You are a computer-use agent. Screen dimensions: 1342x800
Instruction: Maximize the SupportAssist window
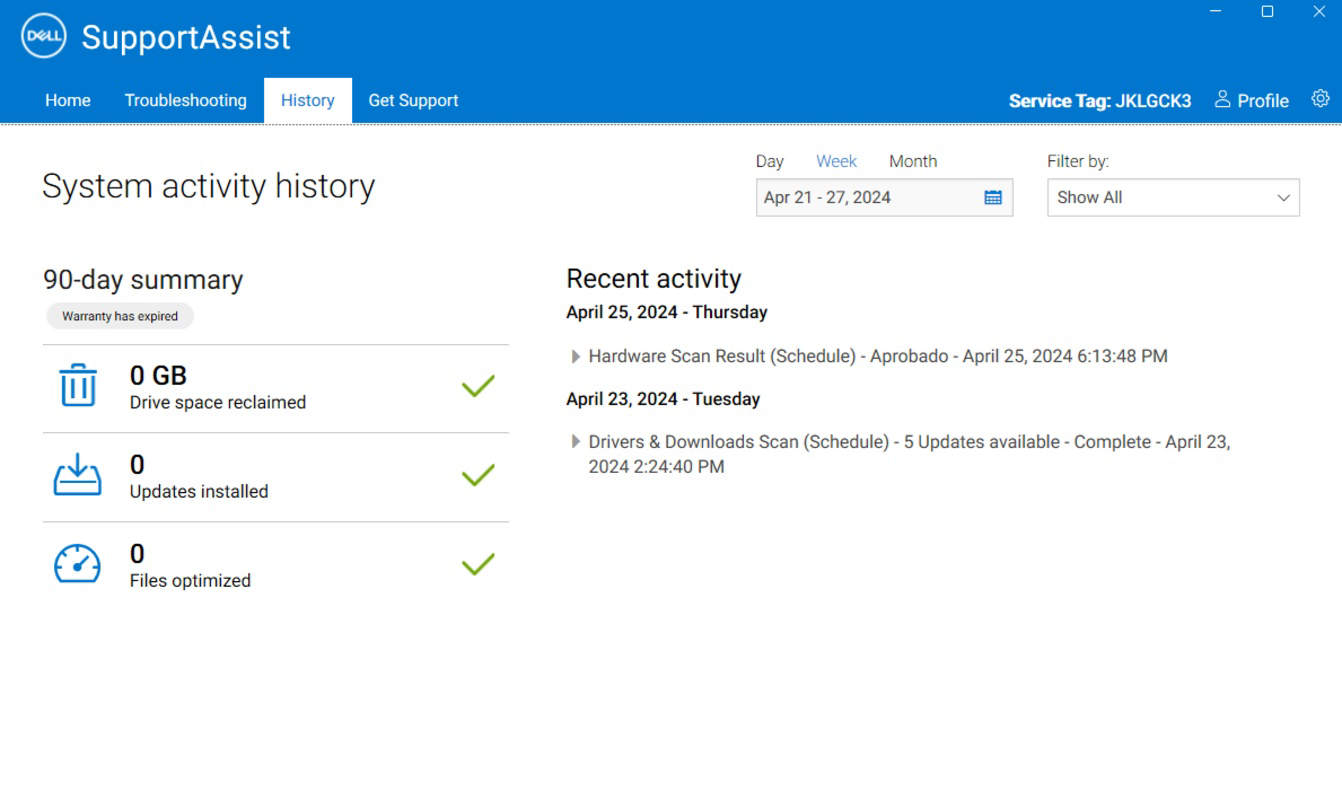point(1267,11)
